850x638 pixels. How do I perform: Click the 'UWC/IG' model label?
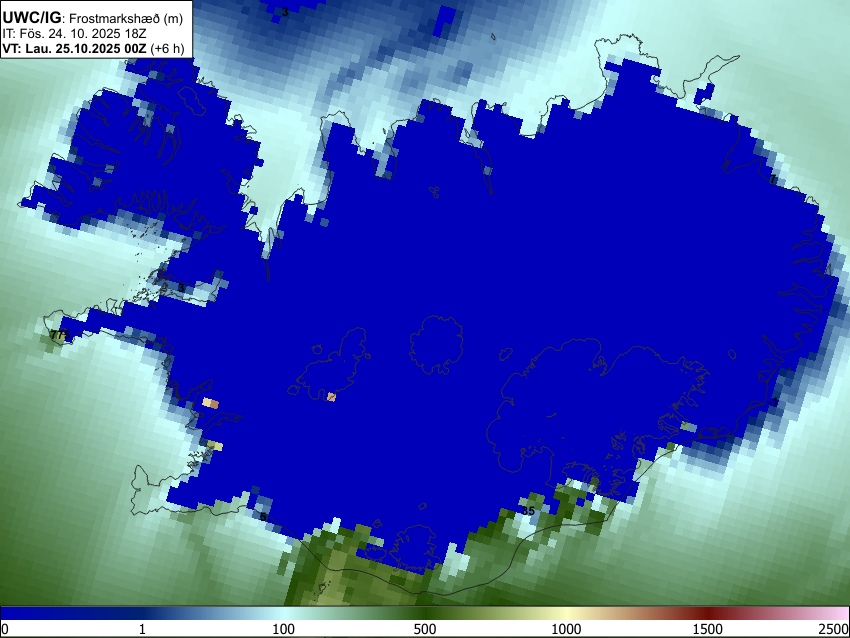[31, 18]
